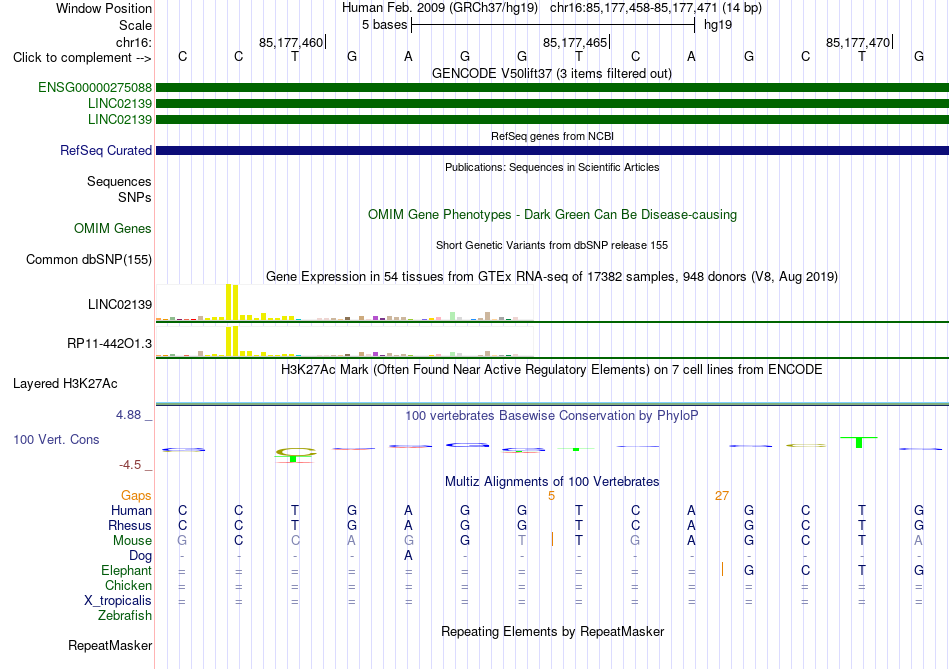950x669 pixels.
Task: Click the orange gap count 5
Action: (x=551, y=496)
